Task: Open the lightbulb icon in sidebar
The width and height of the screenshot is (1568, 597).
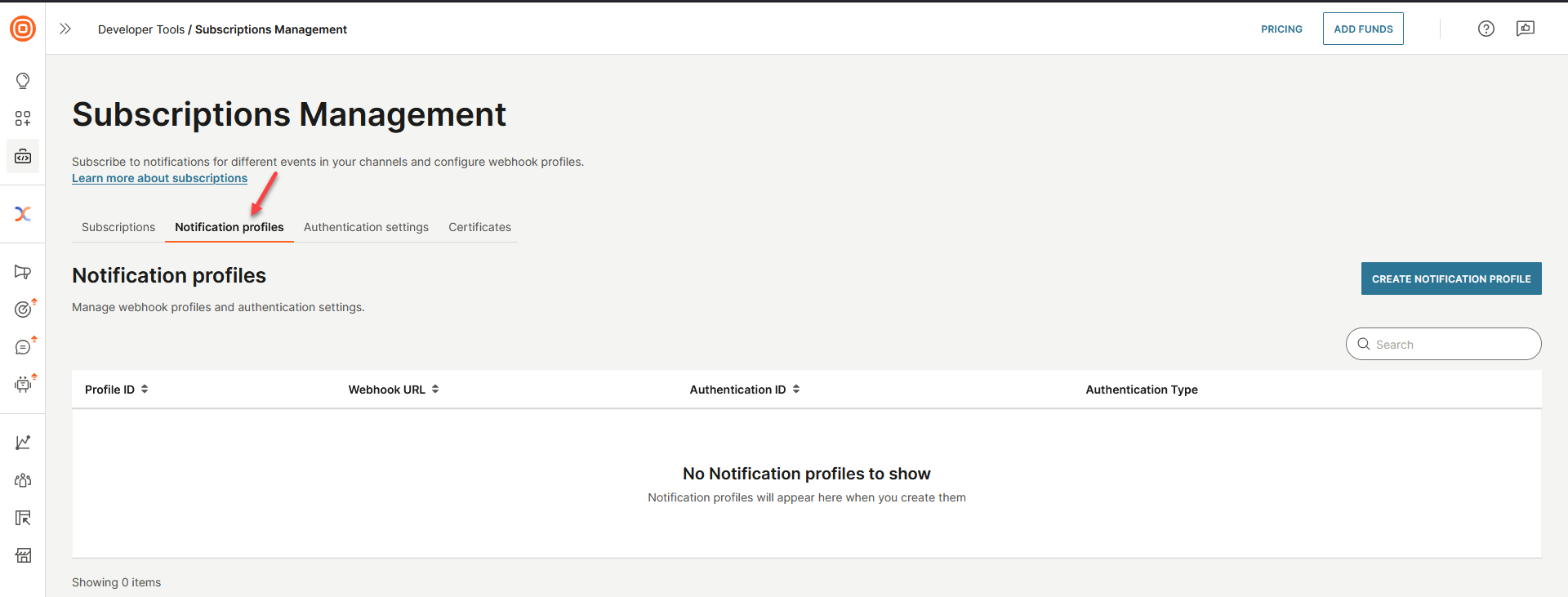Action: 23,81
